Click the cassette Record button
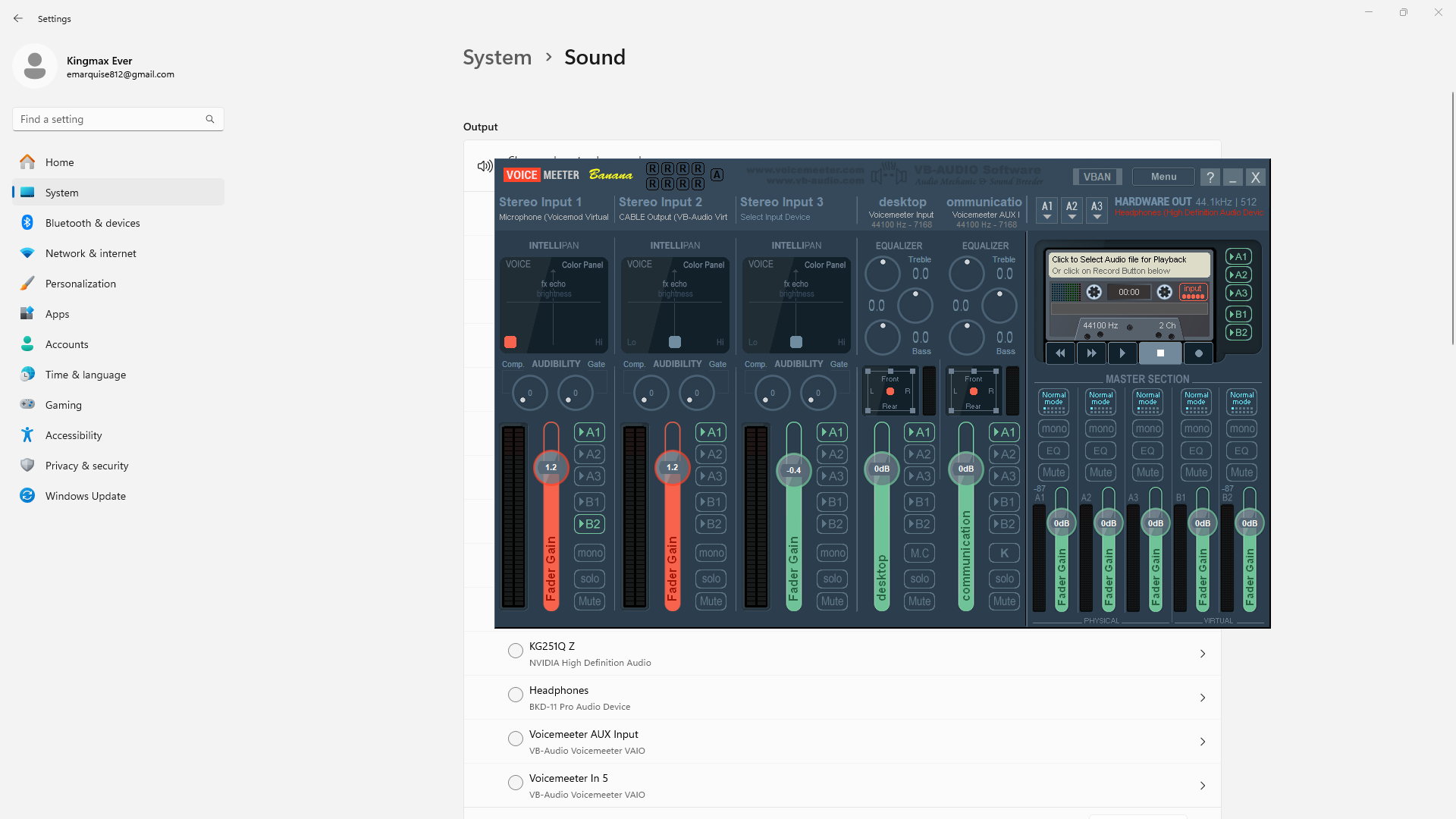The height and width of the screenshot is (819, 1456). [1198, 353]
